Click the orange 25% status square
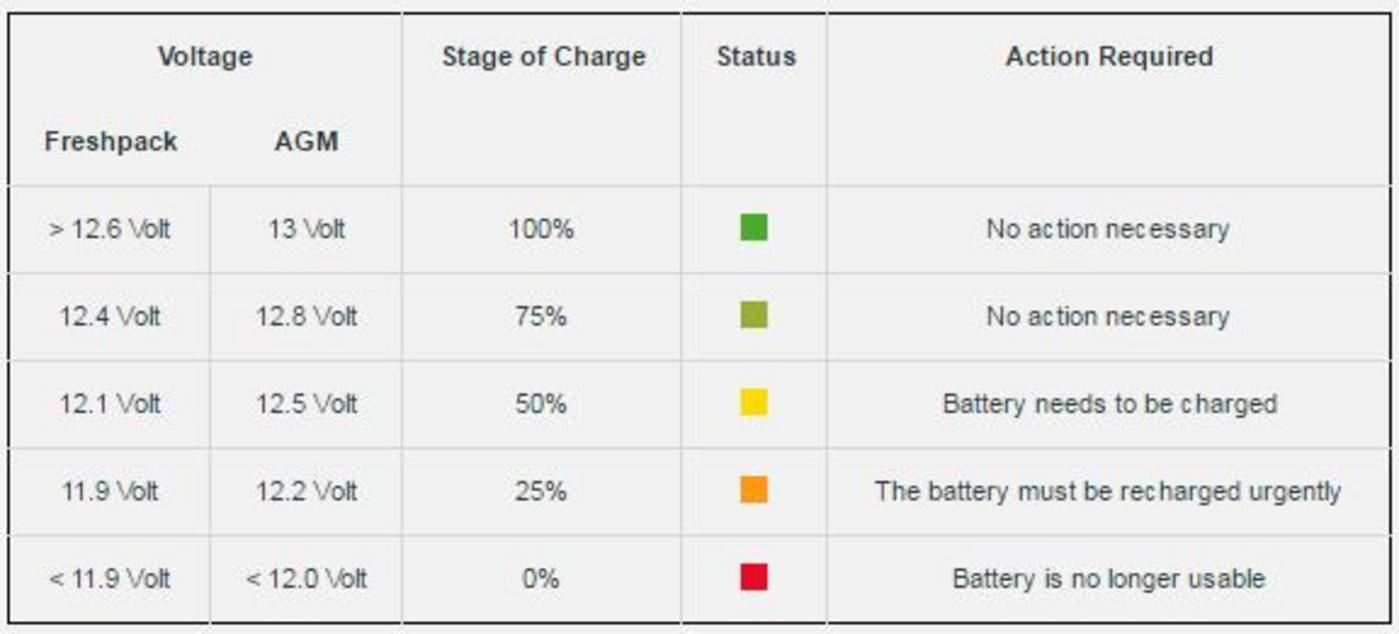Viewport: 1399px width, 634px height. tap(753, 490)
